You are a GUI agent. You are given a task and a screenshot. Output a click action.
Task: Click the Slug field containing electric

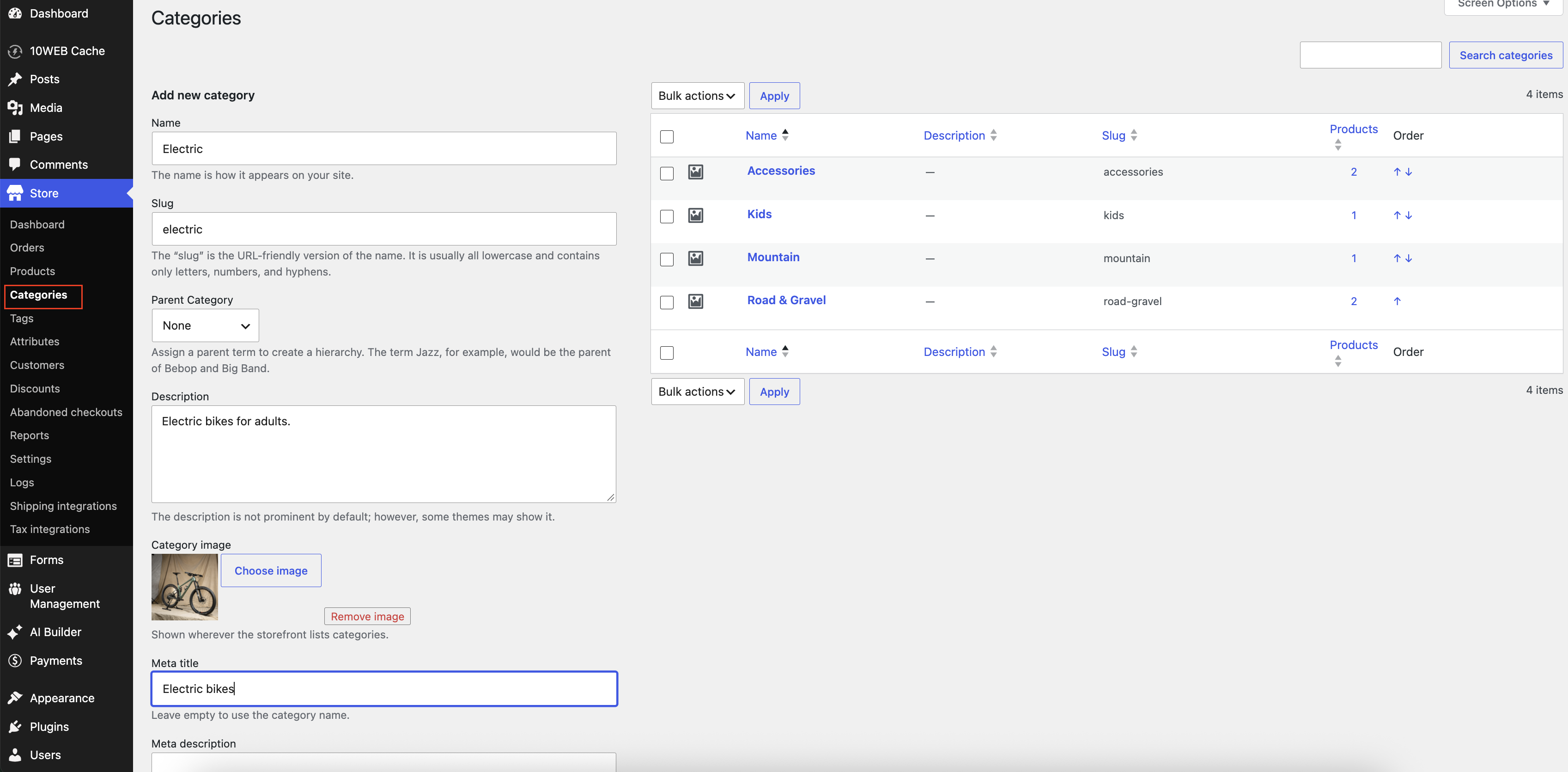384,229
